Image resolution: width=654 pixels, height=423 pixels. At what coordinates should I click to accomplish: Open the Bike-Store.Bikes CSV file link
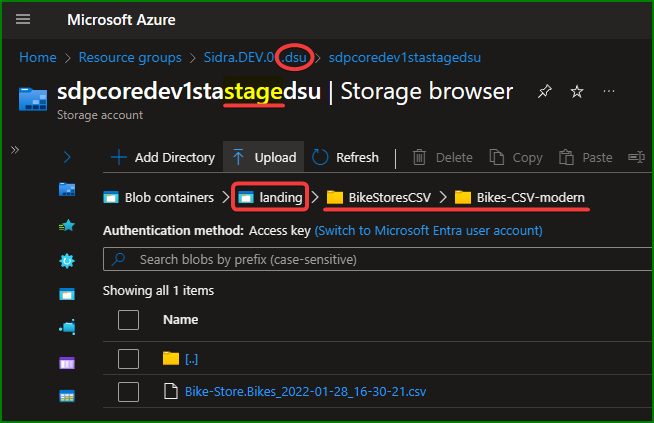coord(305,391)
